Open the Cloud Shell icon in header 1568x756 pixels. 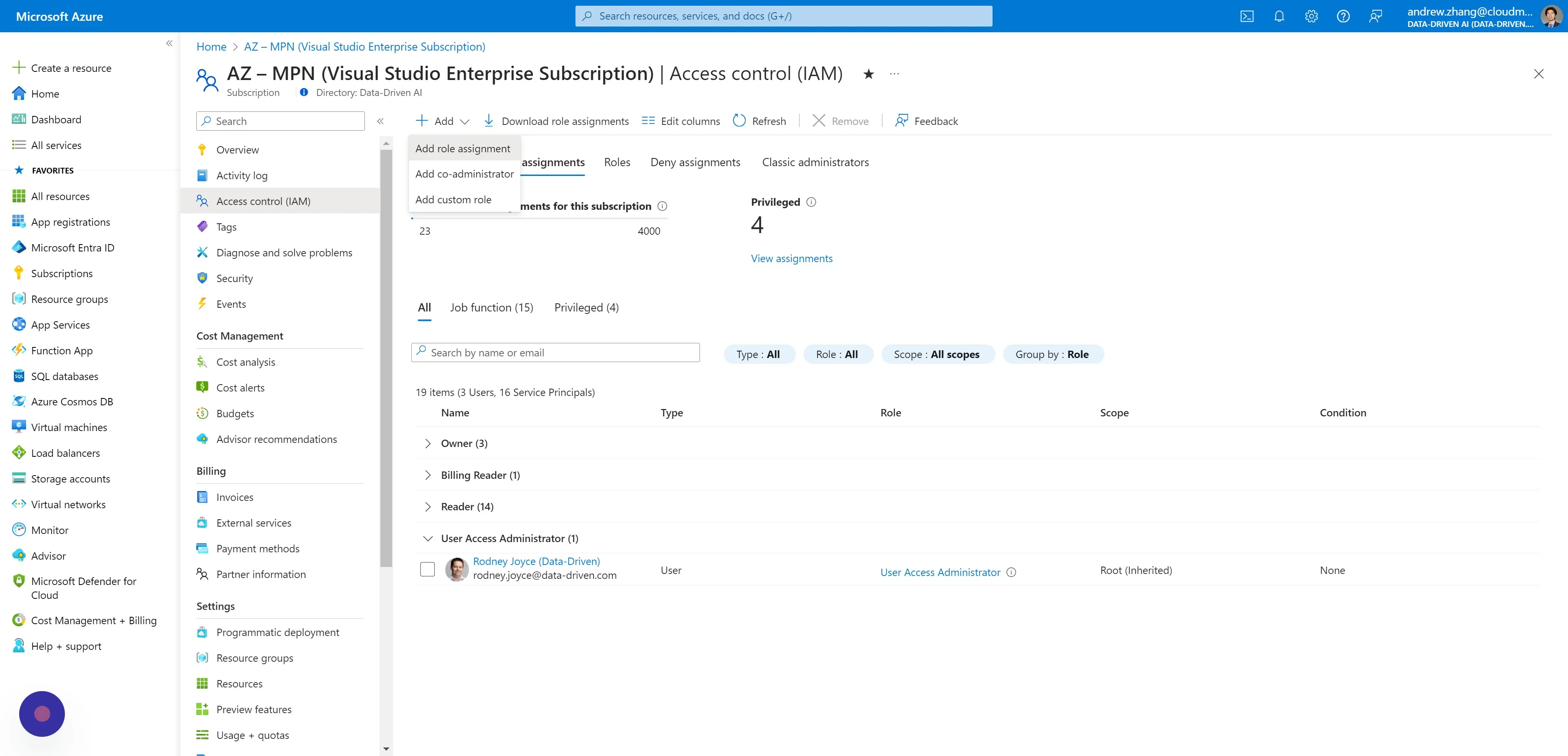click(1247, 16)
